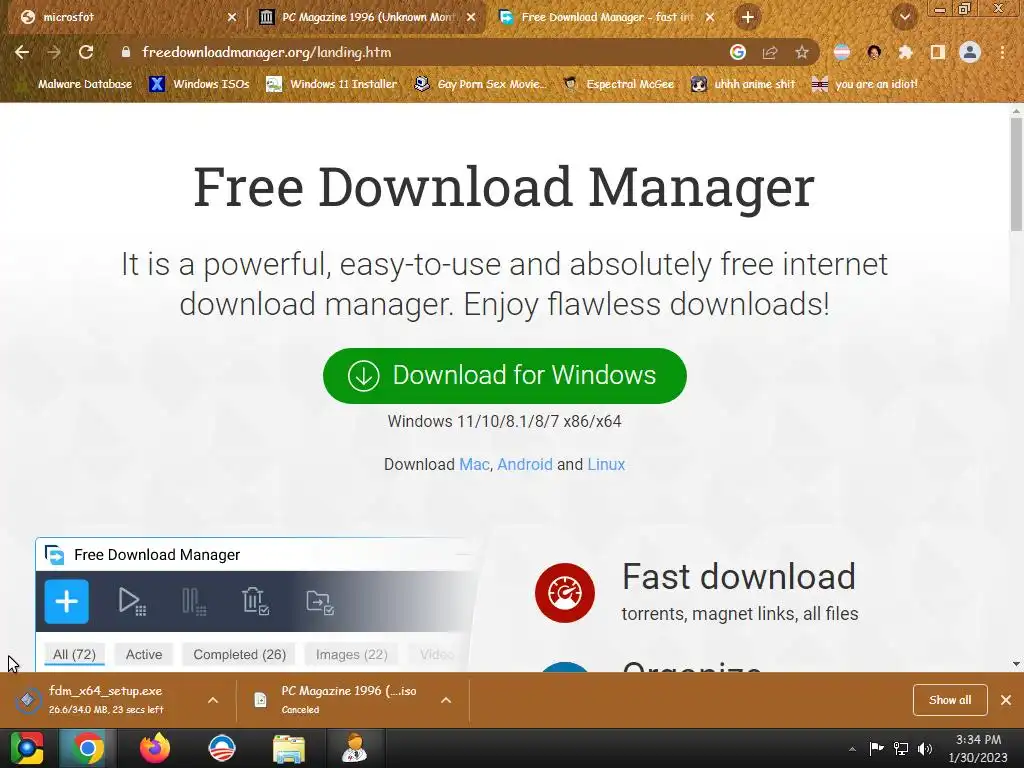The width and height of the screenshot is (1024, 768).
Task: Select the Completed (26) filter tab
Action: (x=240, y=654)
